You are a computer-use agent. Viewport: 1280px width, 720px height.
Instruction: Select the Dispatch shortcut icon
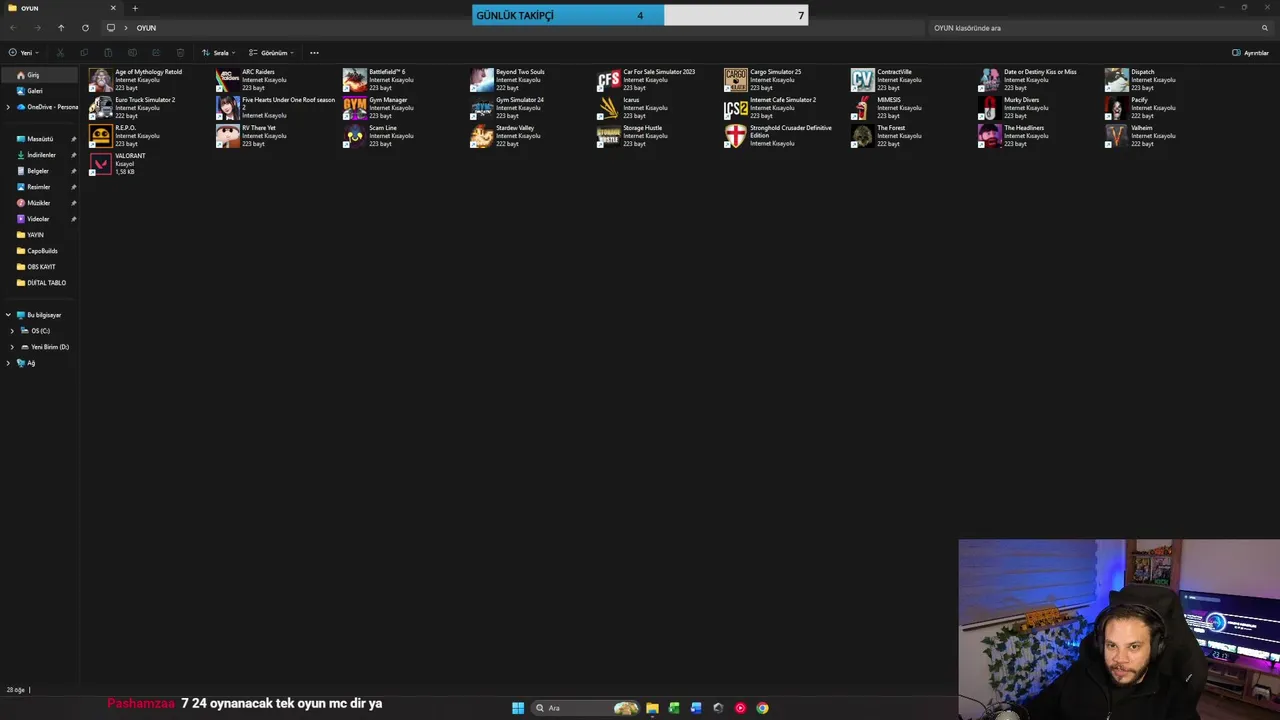tap(1117, 80)
